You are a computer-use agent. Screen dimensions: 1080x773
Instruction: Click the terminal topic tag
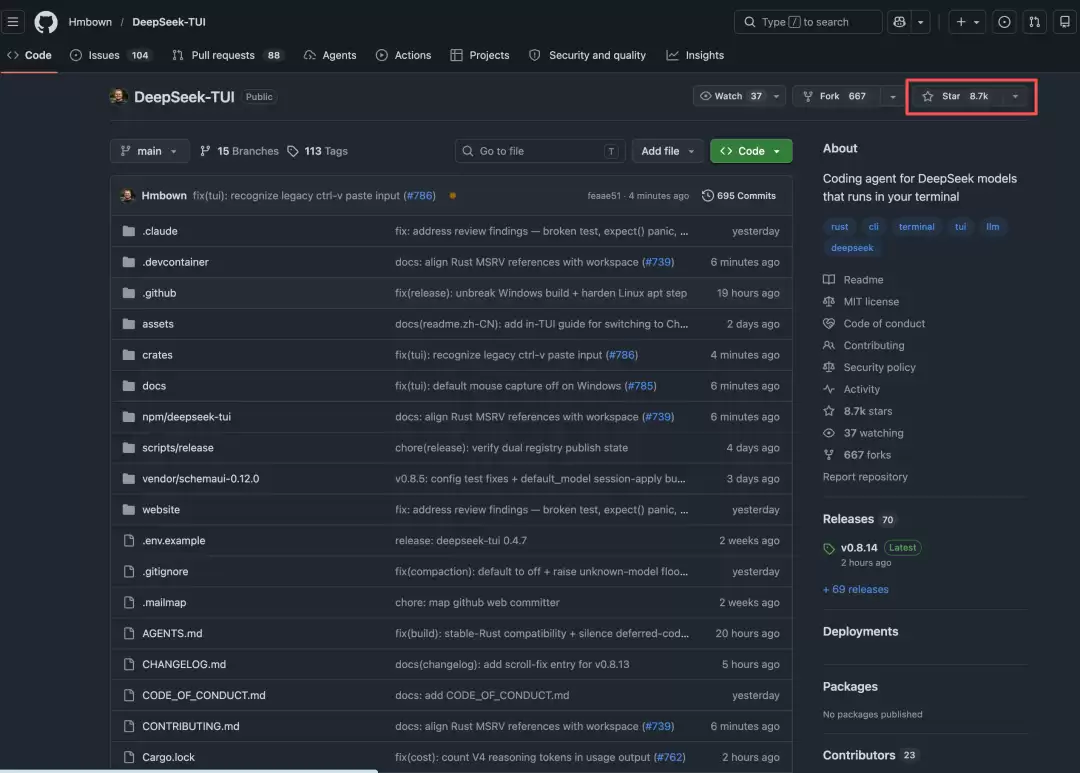(x=916, y=227)
